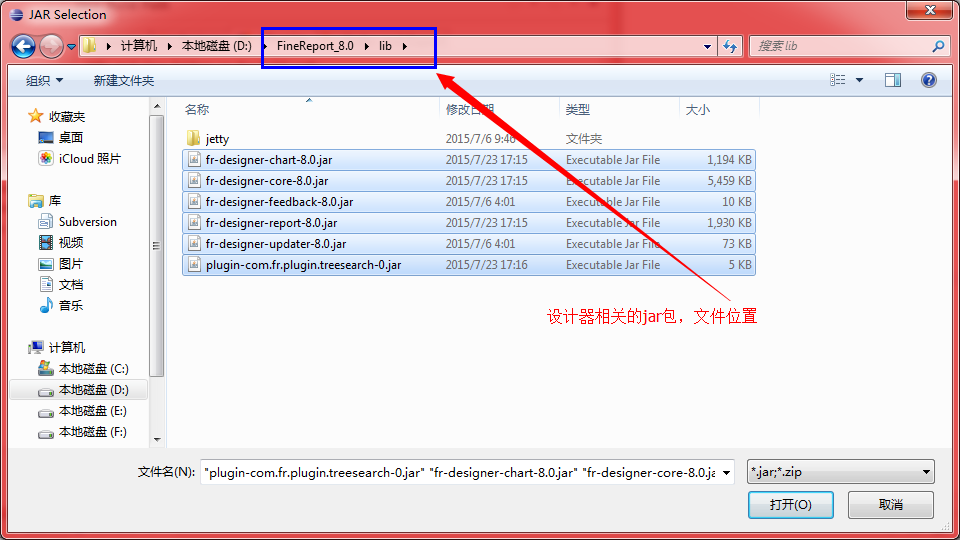The width and height of the screenshot is (960, 540).
Task: Open recent locations dropdown arrow
Action: click(71, 47)
